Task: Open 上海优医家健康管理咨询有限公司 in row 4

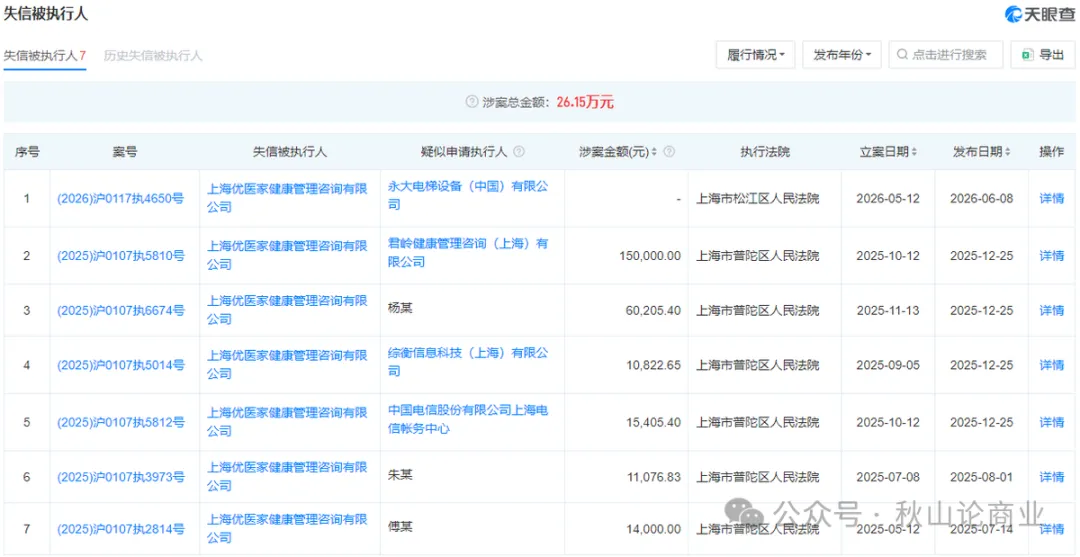Action: [287, 364]
